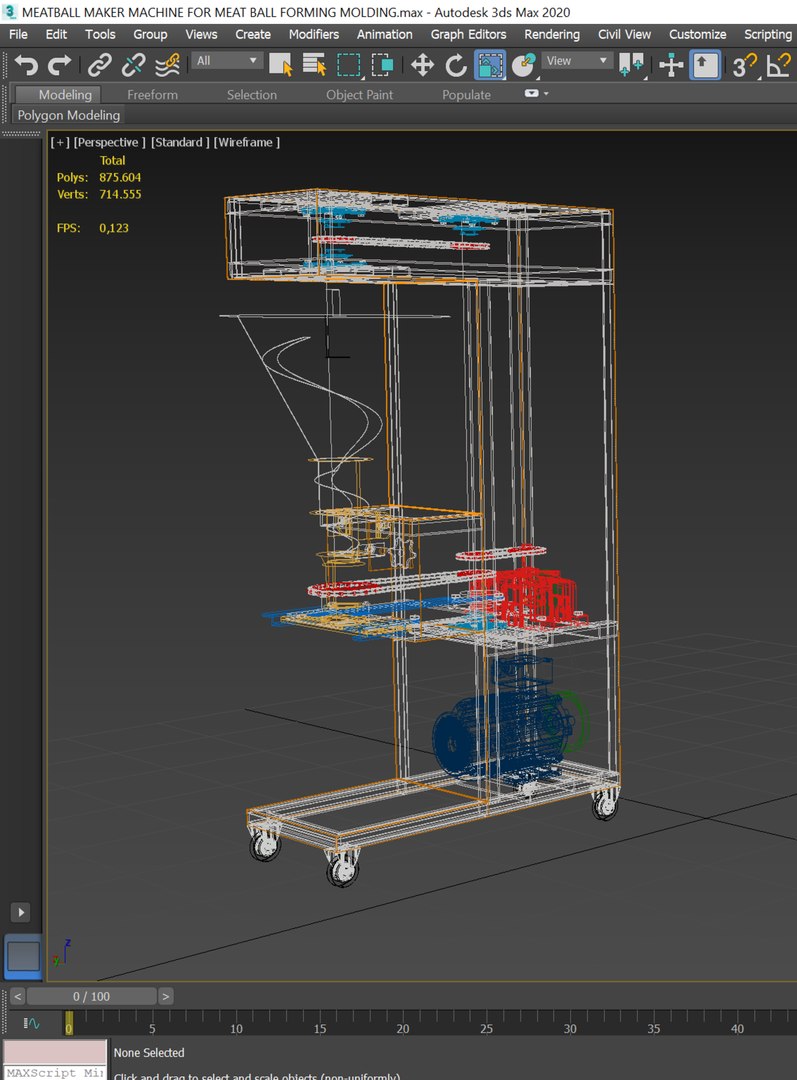The image size is (797, 1080).
Task: Open the viewport [+] general menu
Action: tap(60, 142)
